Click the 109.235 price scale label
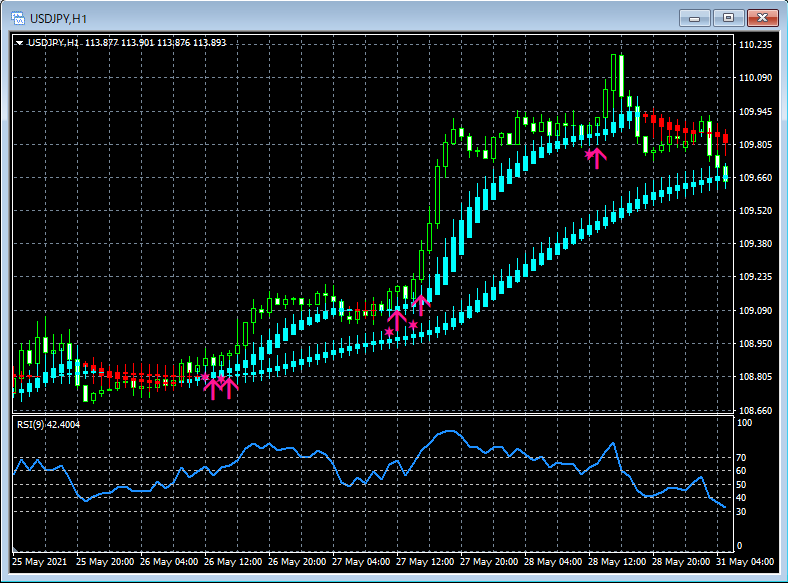The width and height of the screenshot is (788, 583). tap(755, 277)
